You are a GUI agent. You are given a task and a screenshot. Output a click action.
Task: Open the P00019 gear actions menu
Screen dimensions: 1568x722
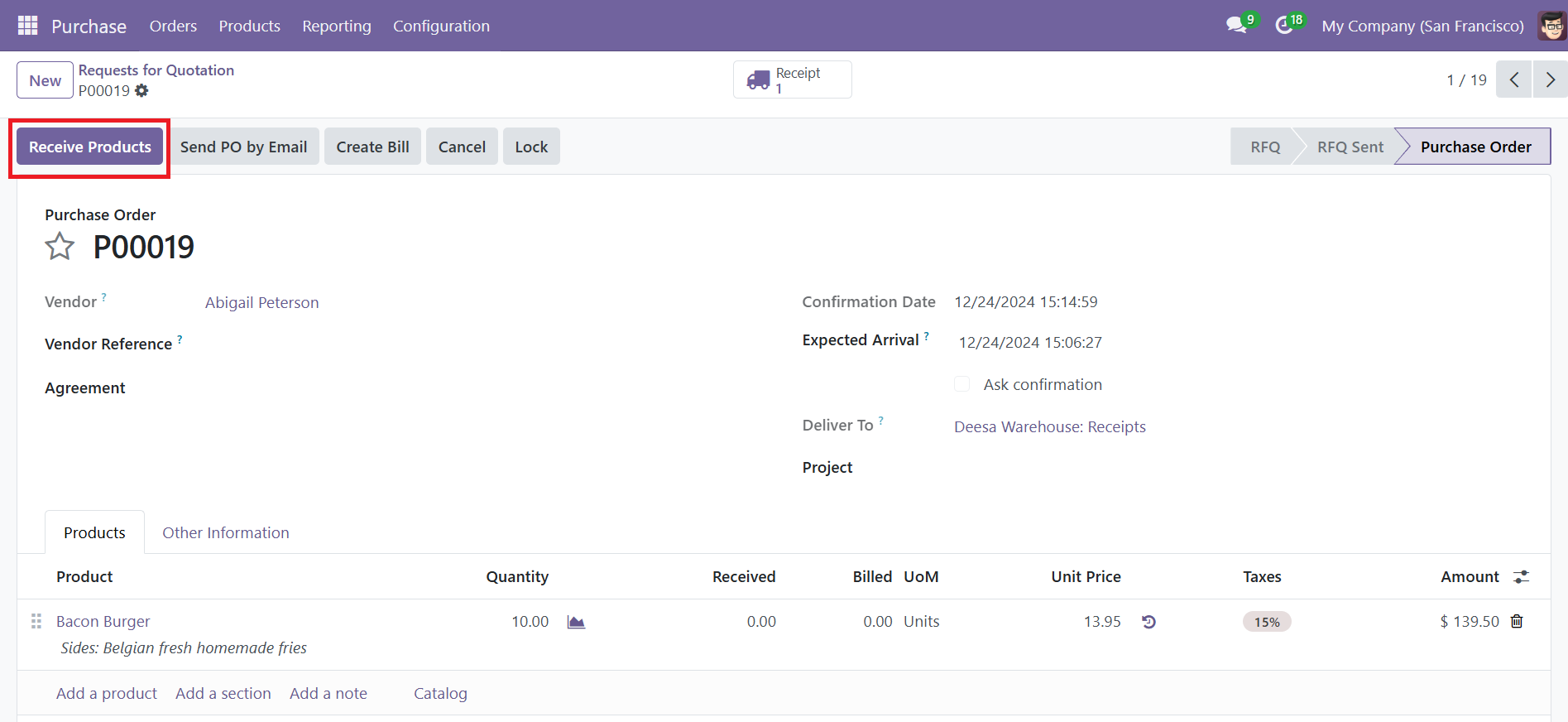coord(142,91)
